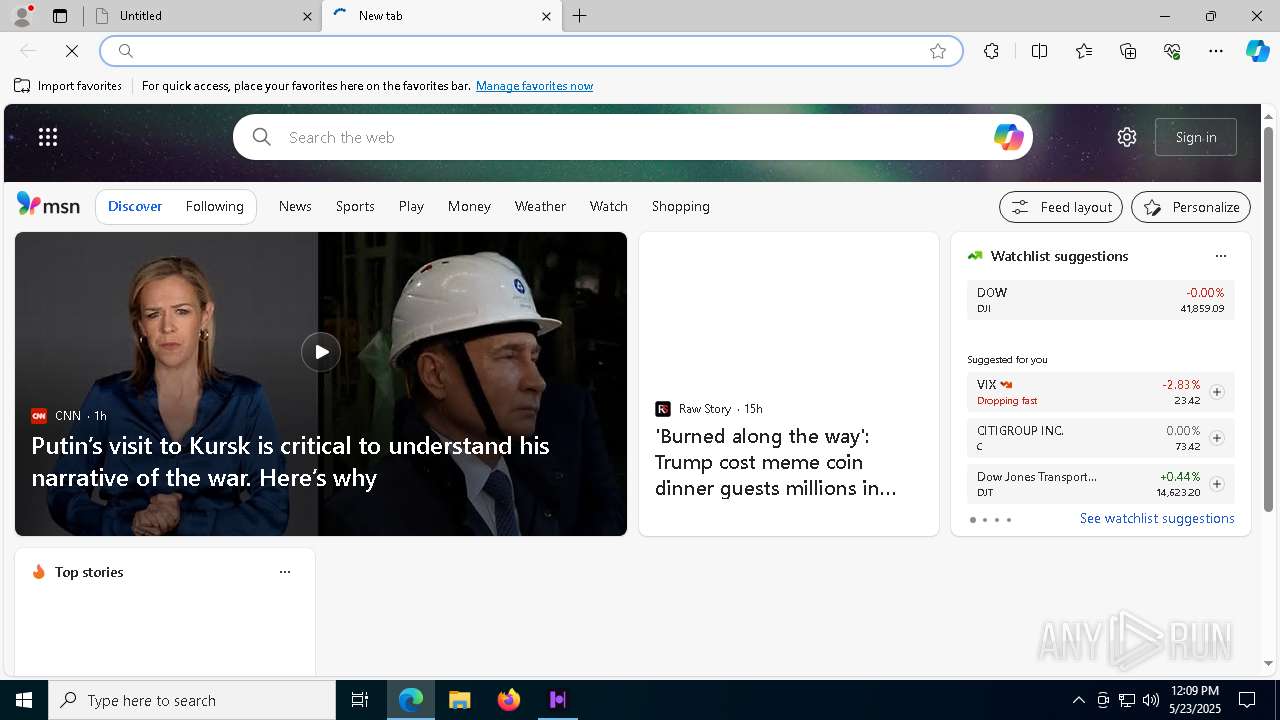Image resolution: width=1280 pixels, height=720 pixels.
Task: Open the Play section
Action: tap(411, 206)
